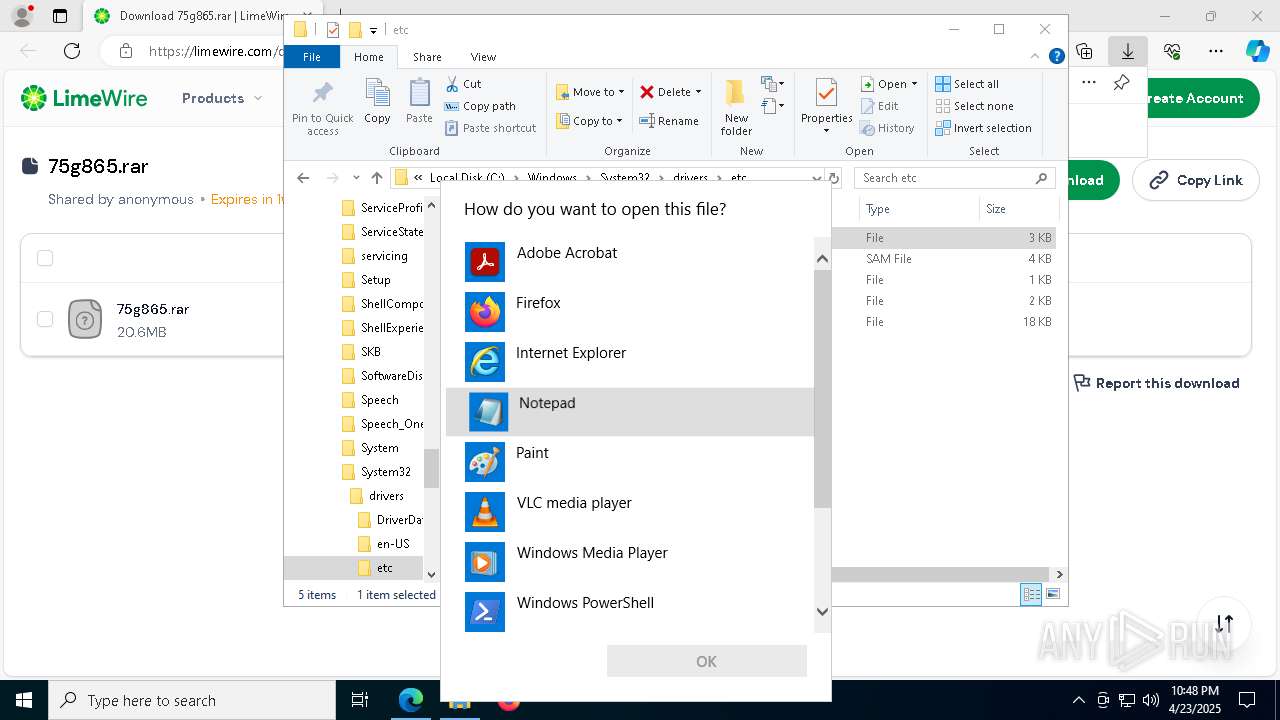Click the Paste icon in the ribbon
The width and height of the screenshot is (1280, 720).
click(x=419, y=102)
